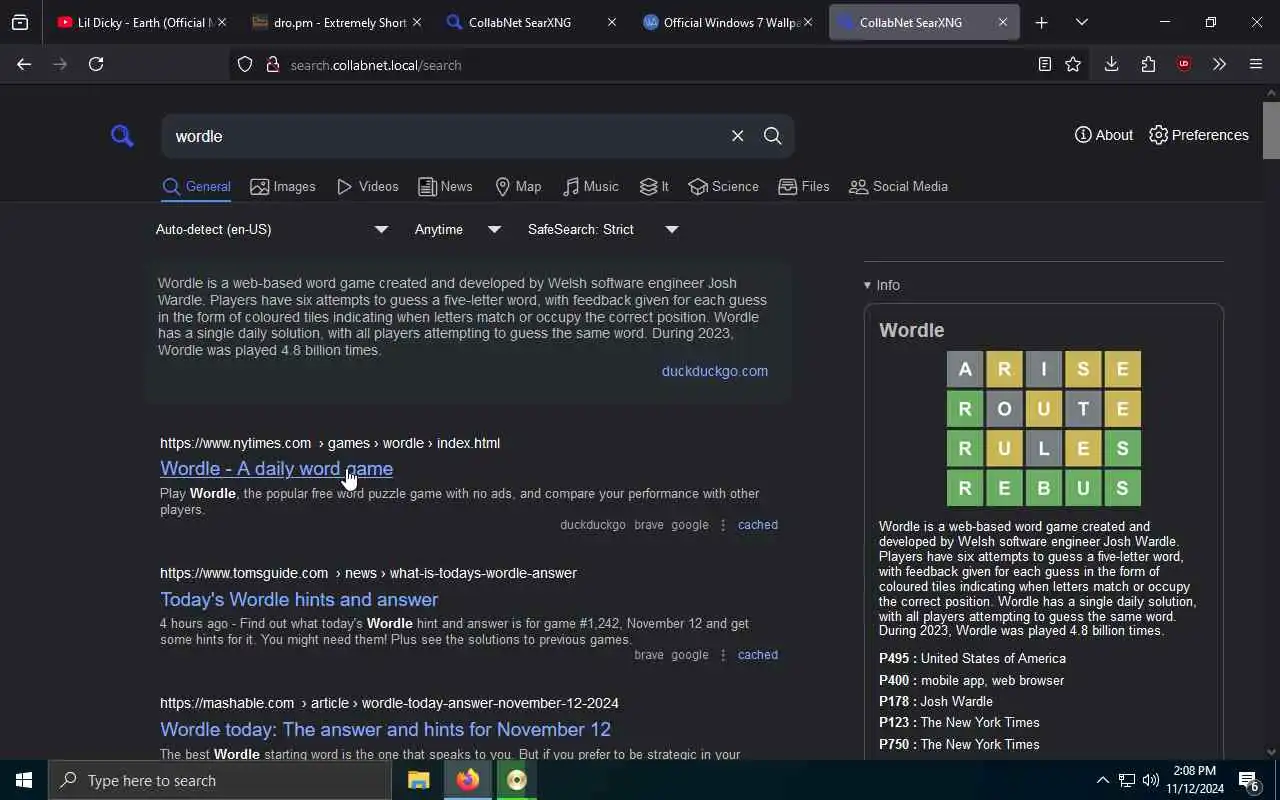Show more toolbar tools chevron
This screenshot has width=1280, height=800.
1219,64
